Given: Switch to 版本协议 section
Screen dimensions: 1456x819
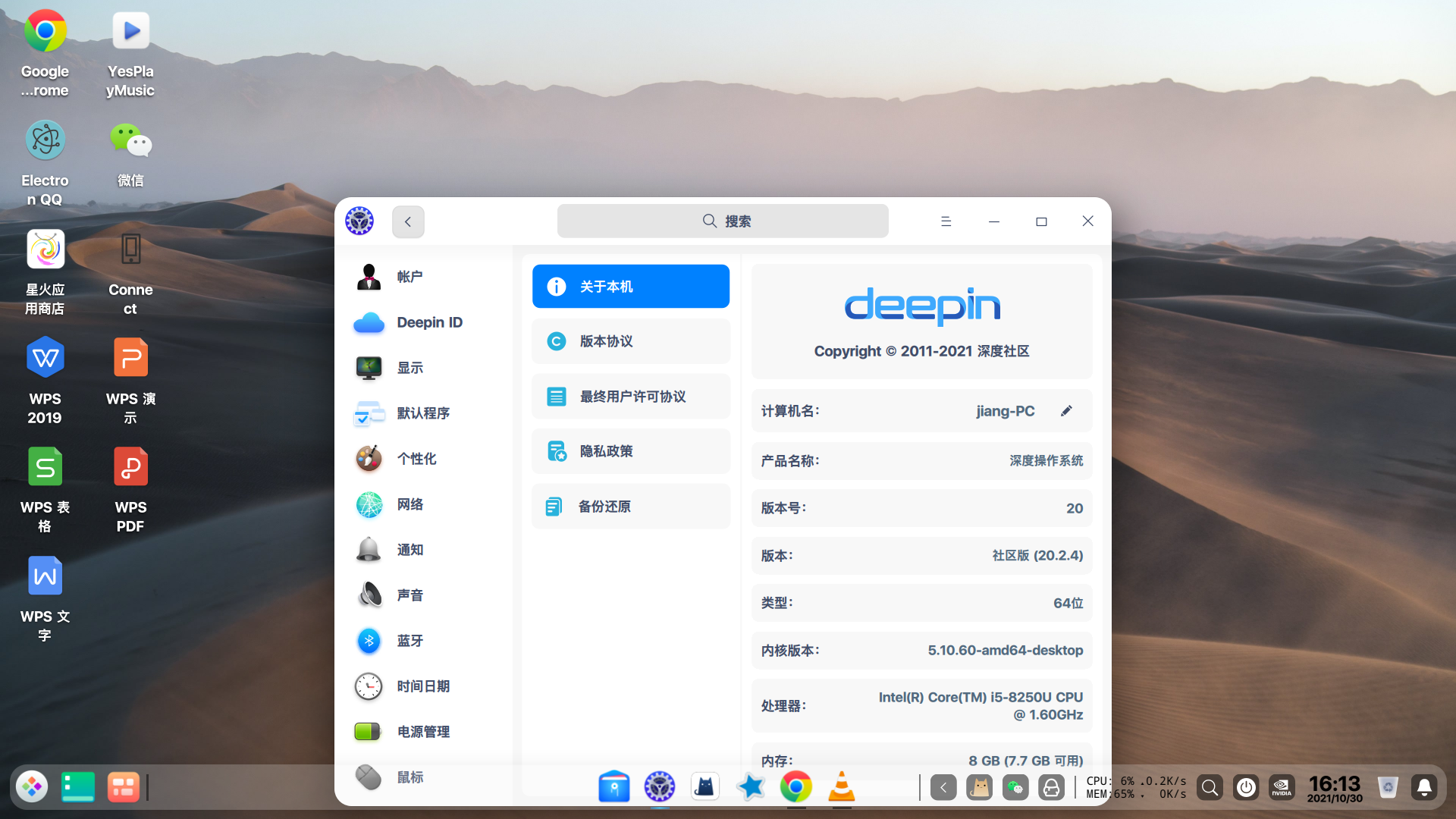Looking at the screenshot, I should (631, 341).
